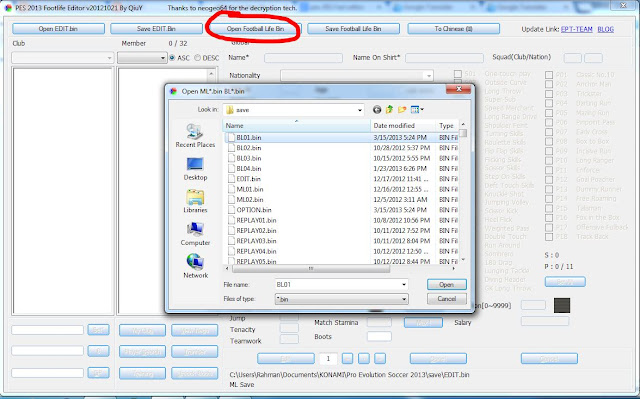640x399 pixels.
Task: Sort by the Type column header
Action: [x=447, y=126]
